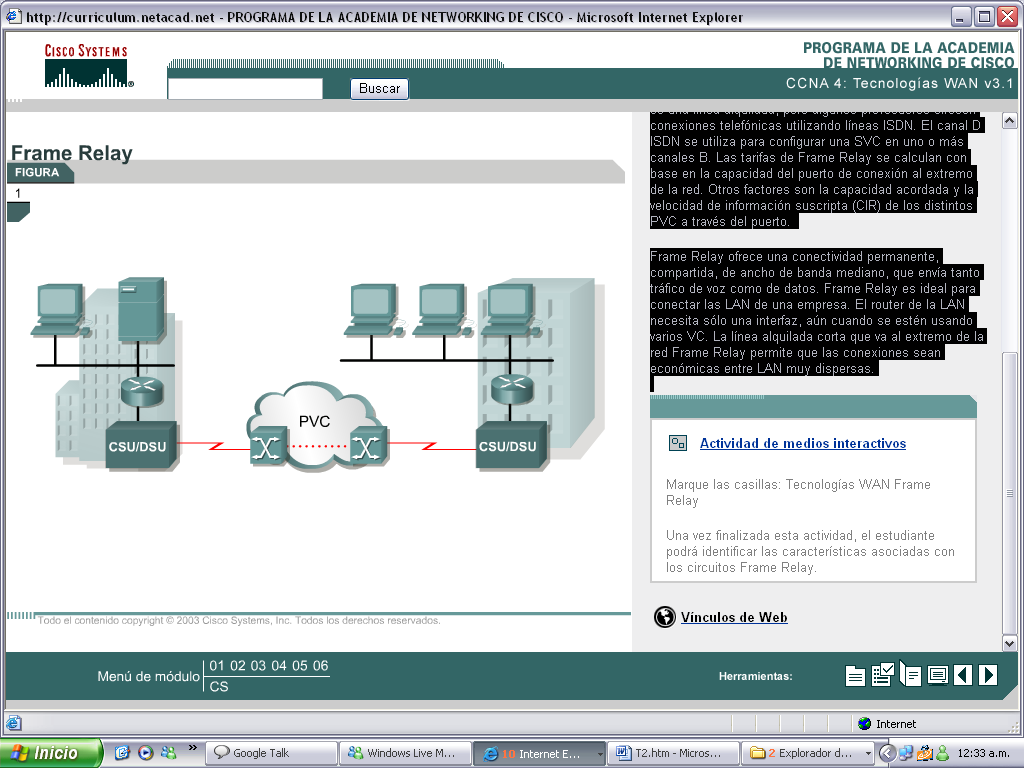Click the Inicio start button

coord(51,753)
